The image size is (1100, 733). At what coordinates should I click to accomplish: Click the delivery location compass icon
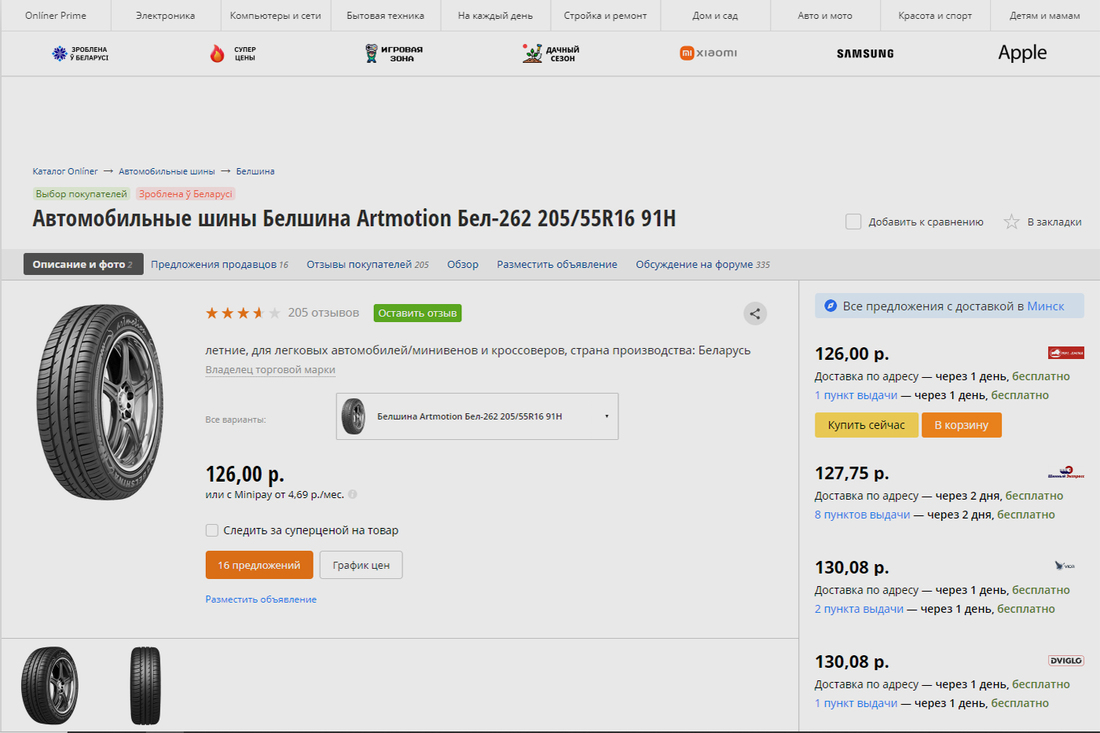pyautogui.click(x=830, y=306)
